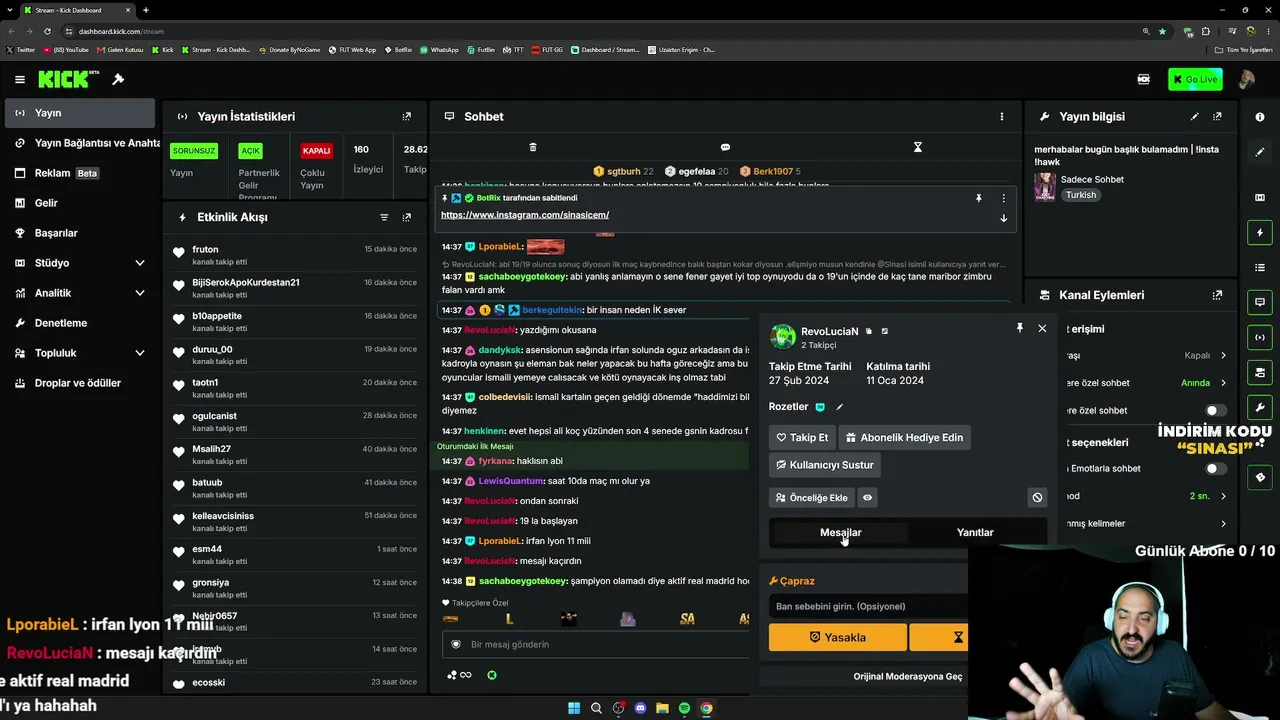Open the Etkinlik Akışı filter icon
Image resolution: width=1280 pixels, height=720 pixels.
(384, 217)
